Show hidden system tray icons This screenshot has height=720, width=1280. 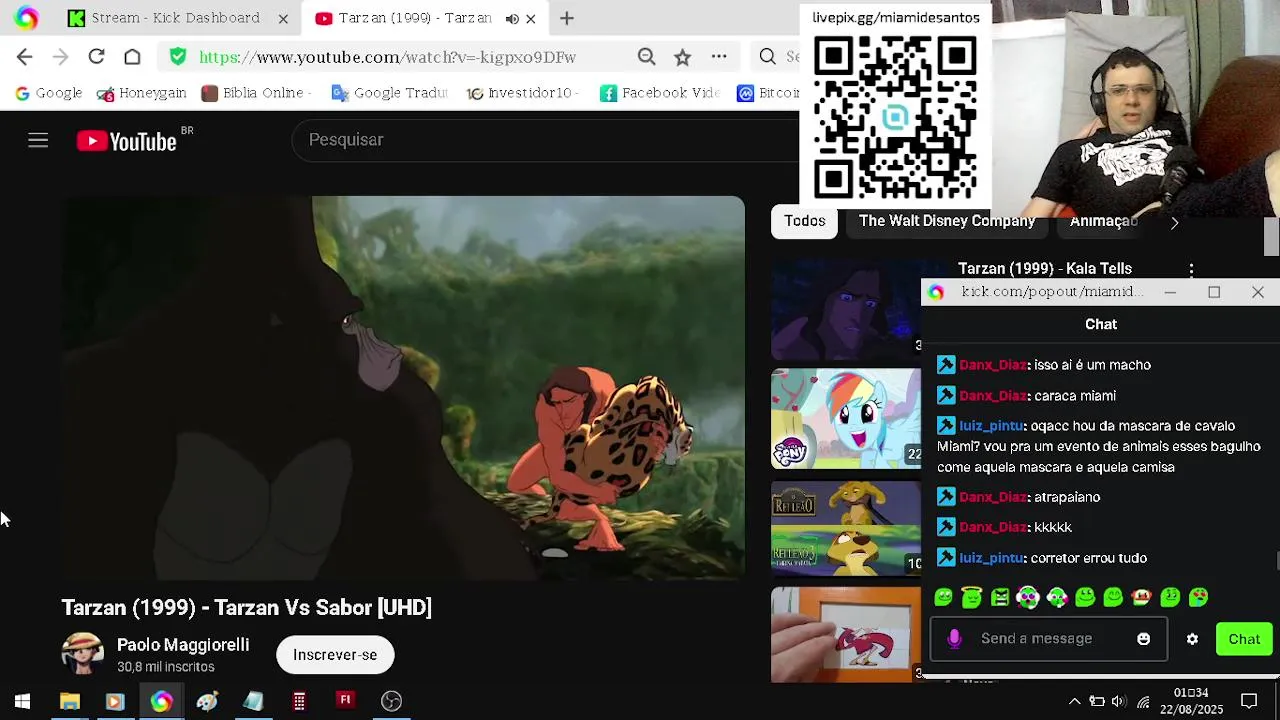[x=1074, y=701]
